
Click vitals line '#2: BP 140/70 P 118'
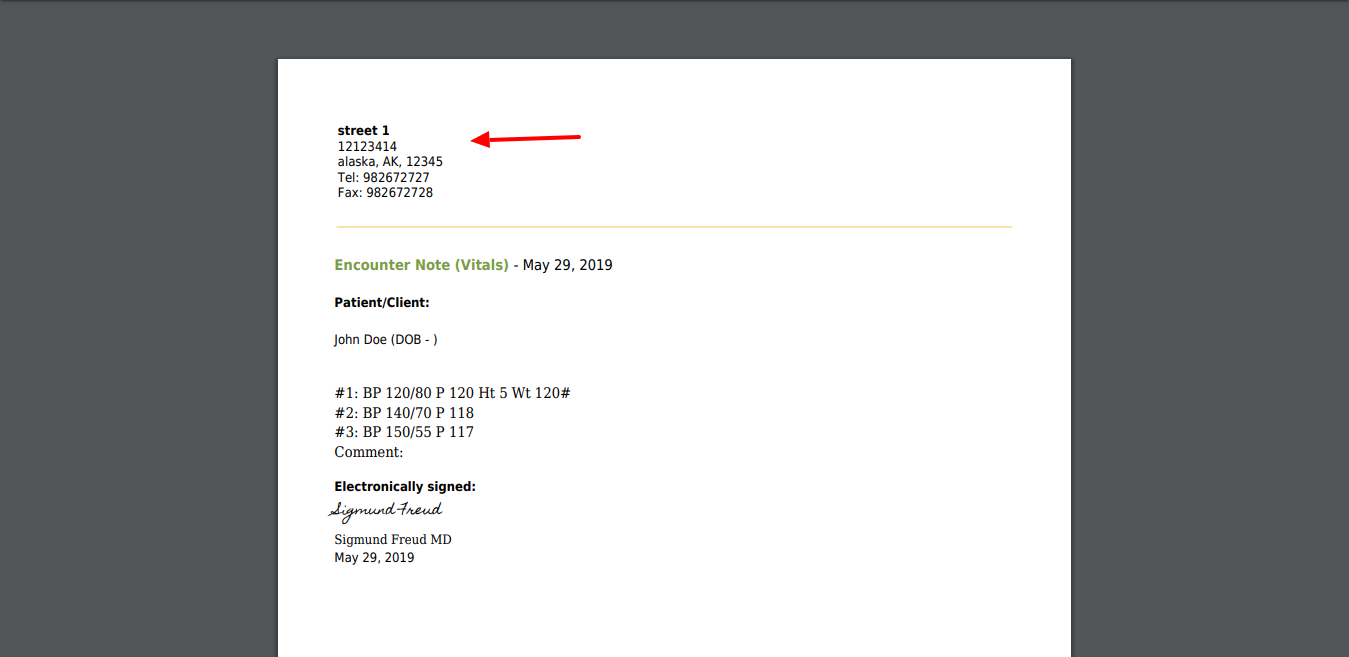pos(404,413)
